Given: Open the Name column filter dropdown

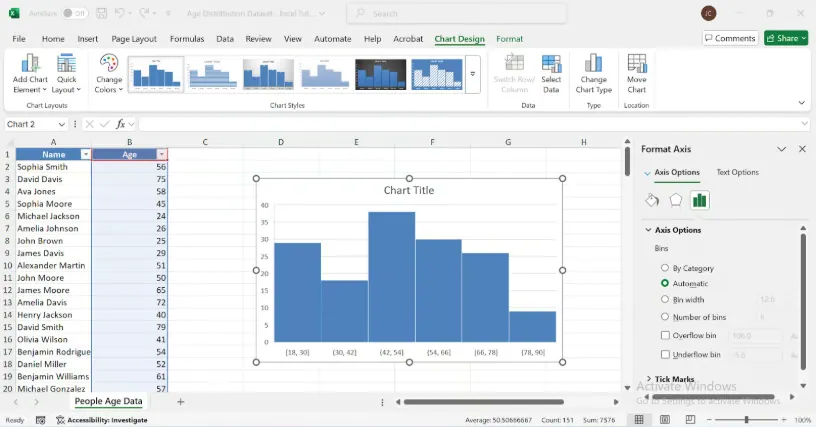Looking at the screenshot, I should [85, 155].
